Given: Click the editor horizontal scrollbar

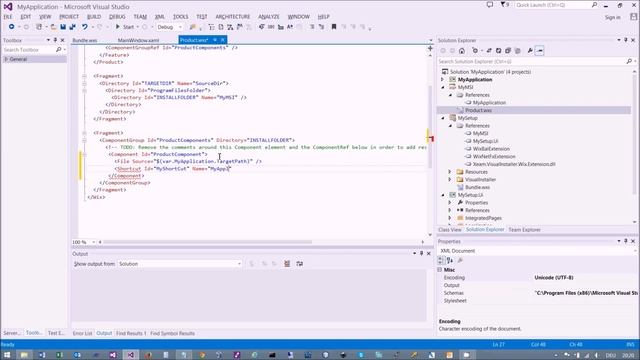Looking at the screenshot, I should (x=208, y=242).
